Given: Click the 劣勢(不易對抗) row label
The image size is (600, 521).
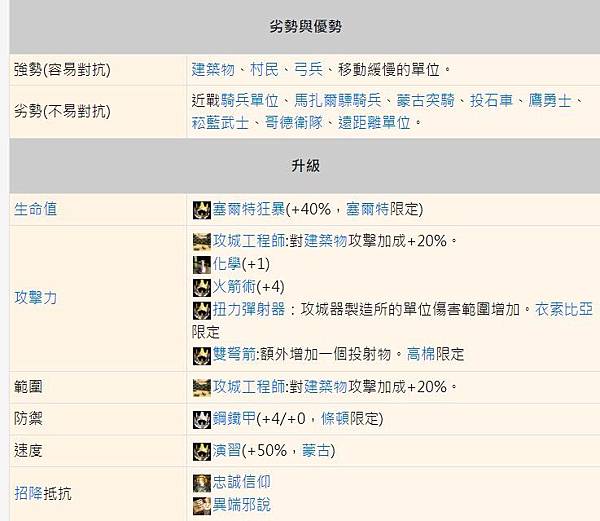Looking at the screenshot, I should tap(62, 111).
